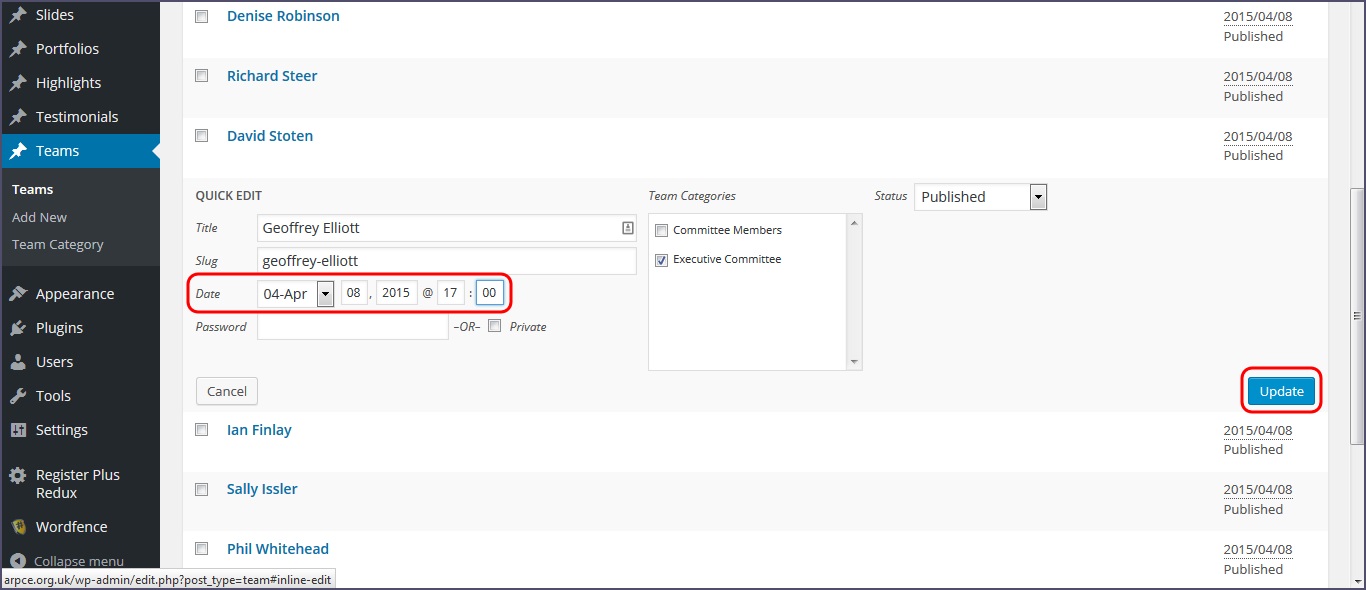Image resolution: width=1366 pixels, height=590 pixels.
Task: Open the Team Category submenu item
Action: [57, 244]
